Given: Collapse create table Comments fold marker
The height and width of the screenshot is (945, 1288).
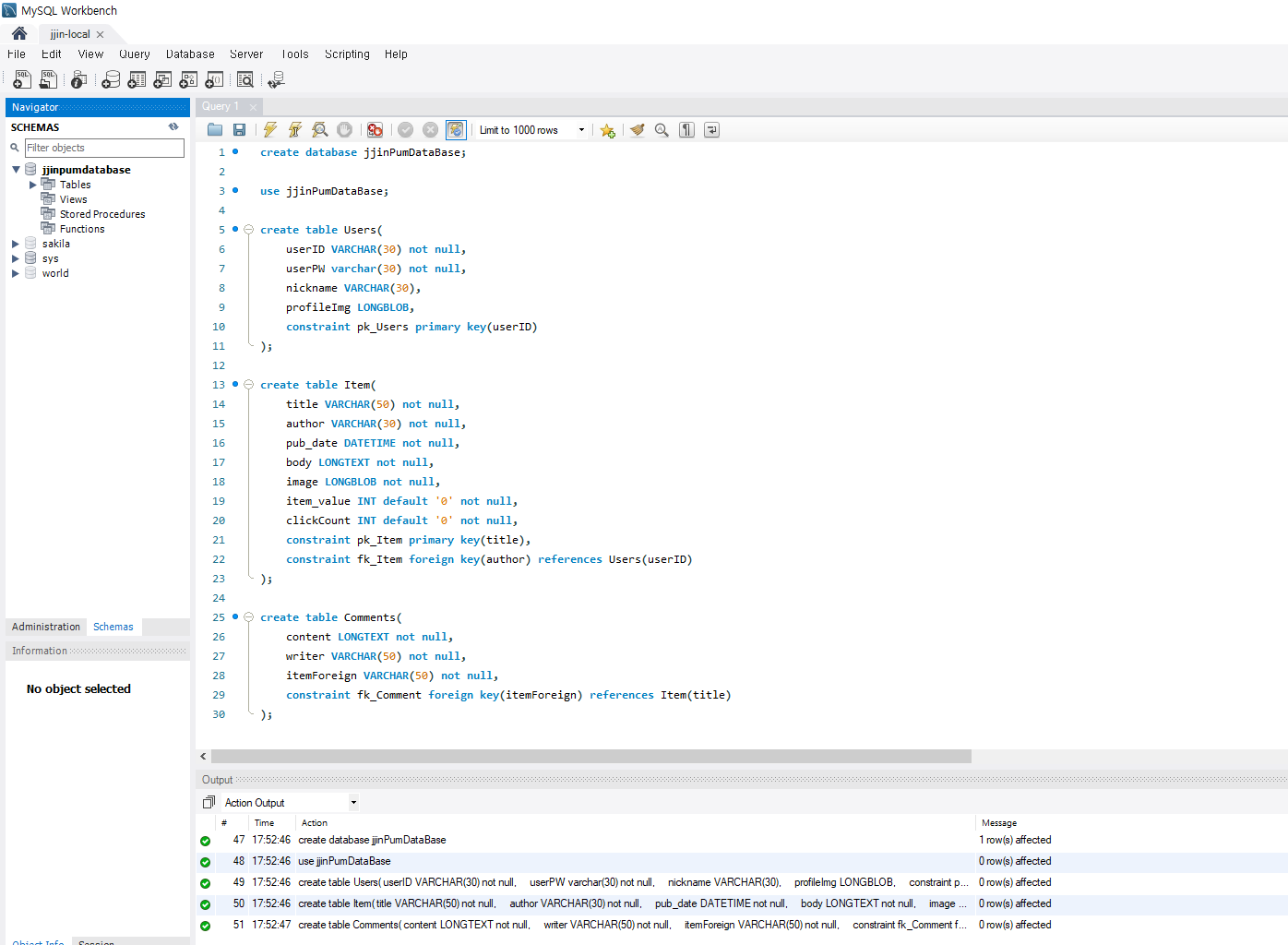Looking at the screenshot, I should point(248,617).
